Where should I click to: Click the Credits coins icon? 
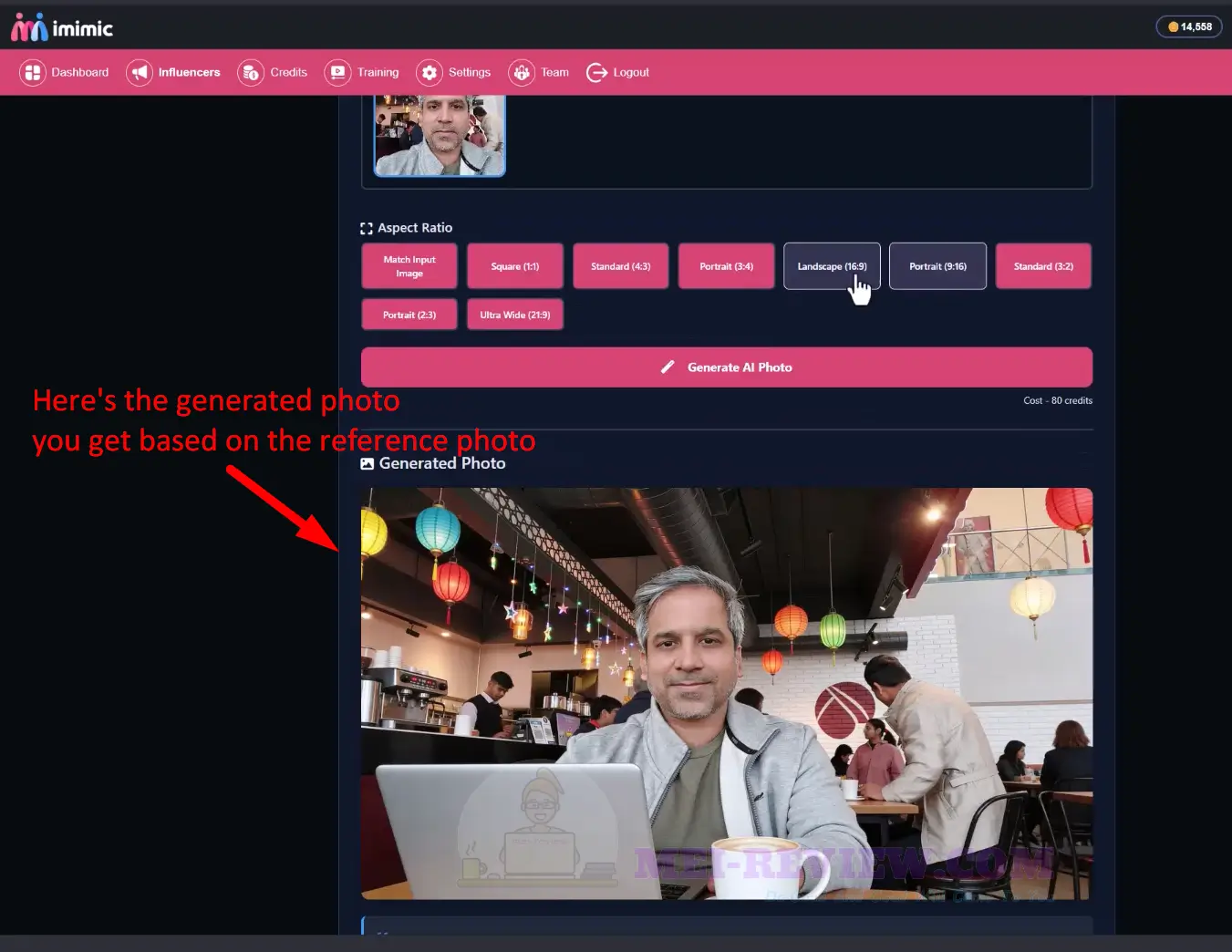[x=251, y=73]
